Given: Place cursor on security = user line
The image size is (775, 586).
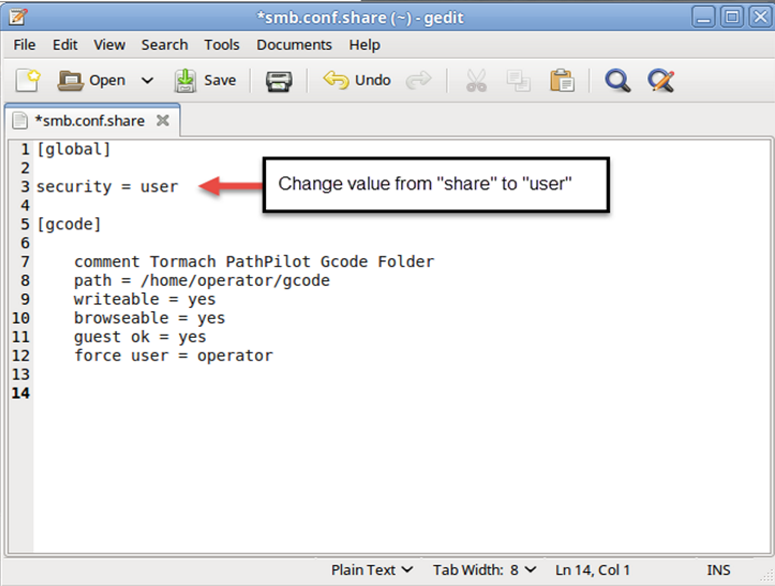Looking at the screenshot, I should (x=107, y=186).
